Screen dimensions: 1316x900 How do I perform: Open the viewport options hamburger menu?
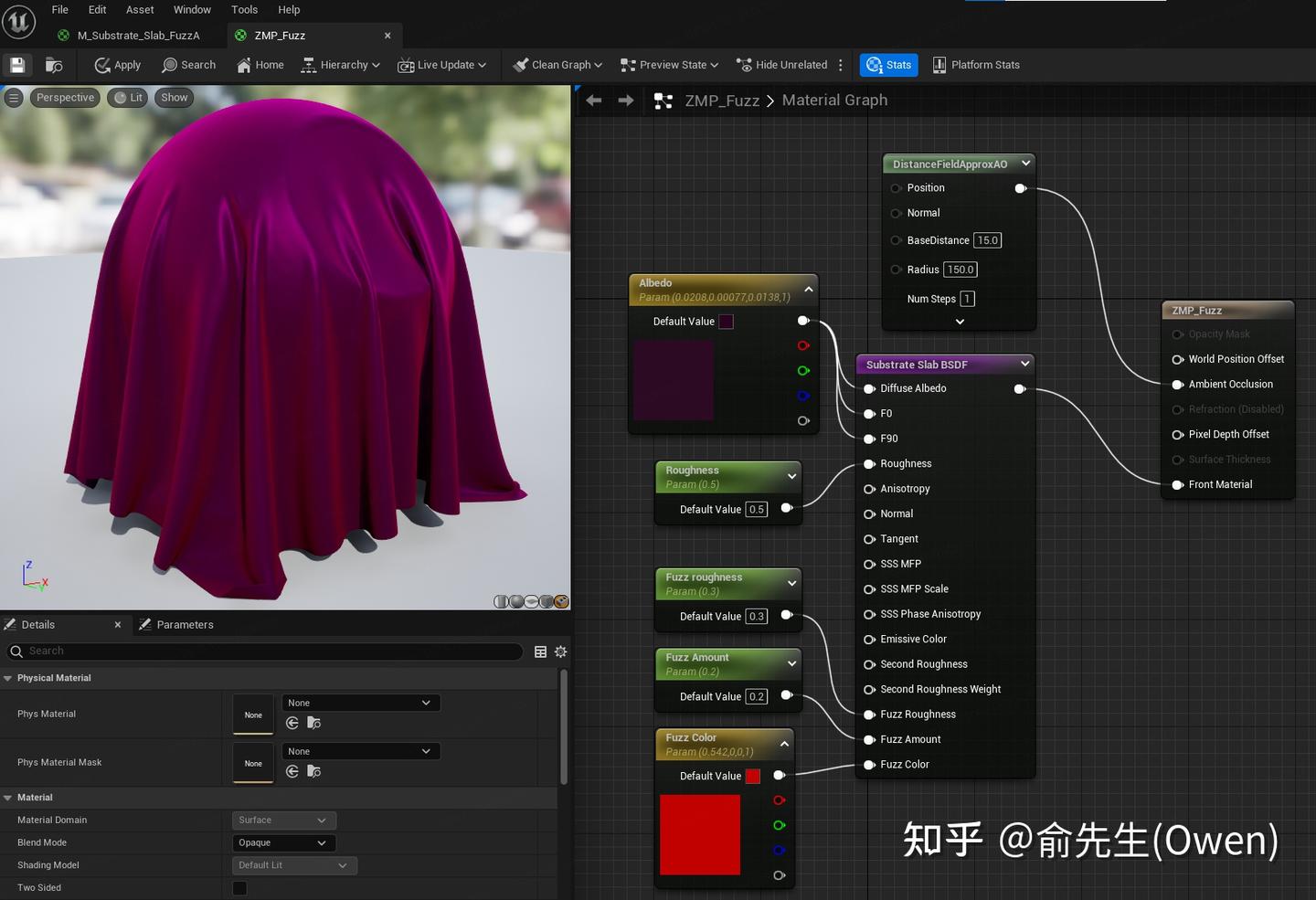click(14, 98)
